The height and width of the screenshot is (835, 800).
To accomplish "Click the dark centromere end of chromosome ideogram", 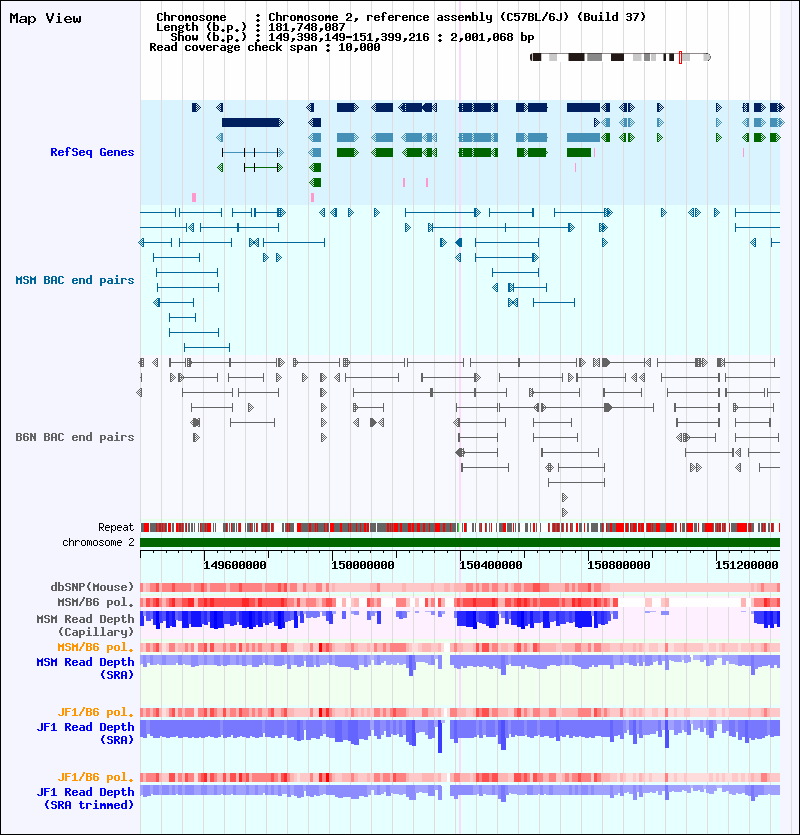I will [536, 57].
